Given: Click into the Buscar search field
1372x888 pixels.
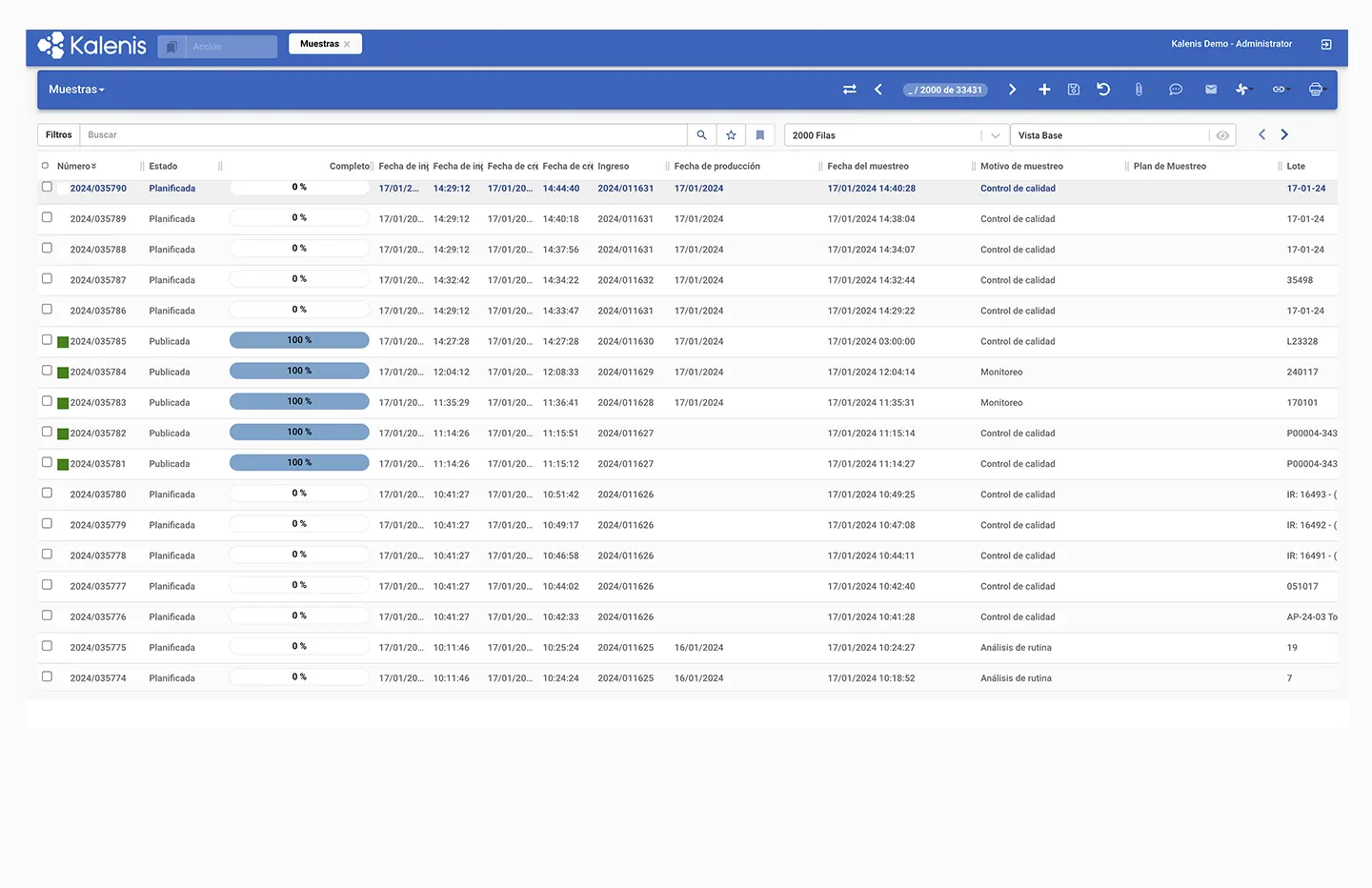Looking at the screenshot, I should [381, 135].
